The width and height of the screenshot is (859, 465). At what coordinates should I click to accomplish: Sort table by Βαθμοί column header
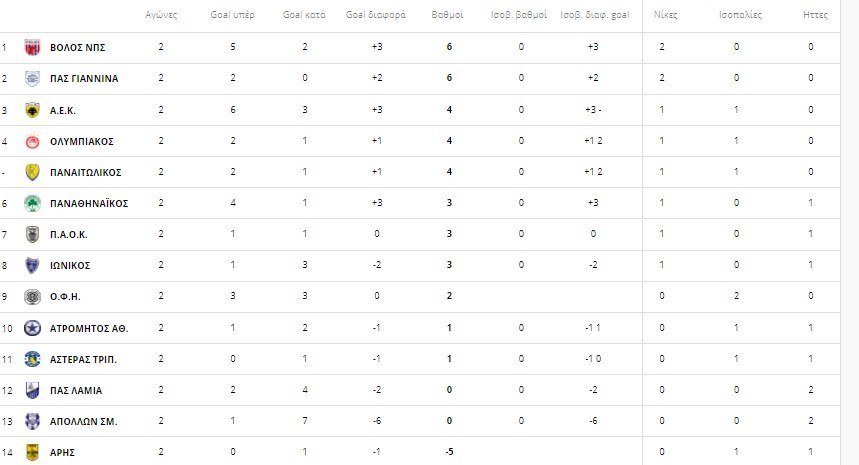coord(447,16)
